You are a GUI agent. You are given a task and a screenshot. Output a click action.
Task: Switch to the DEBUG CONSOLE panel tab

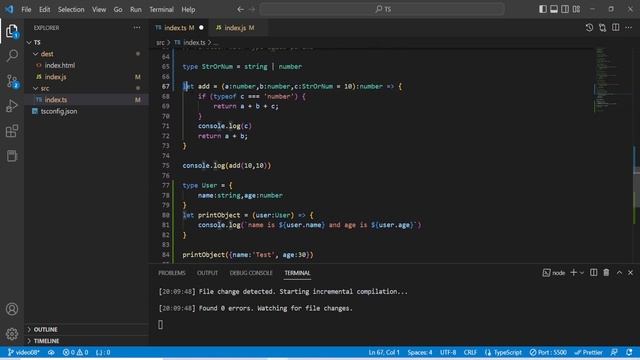[x=251, y=273]
